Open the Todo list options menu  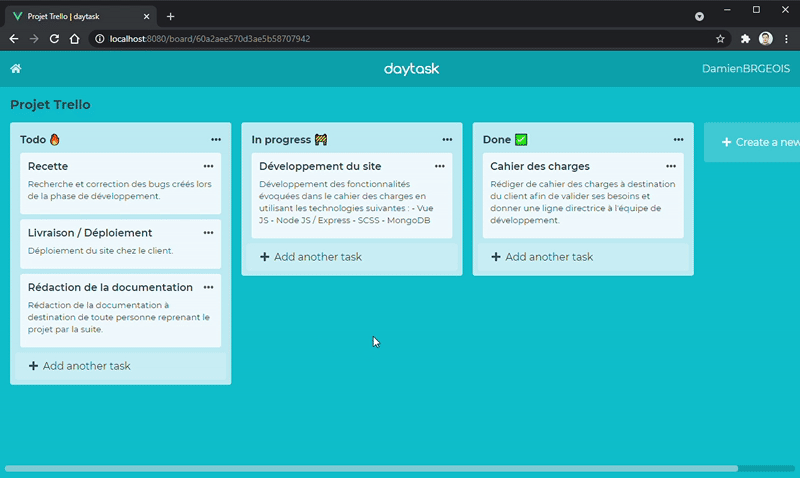[216, 139]
